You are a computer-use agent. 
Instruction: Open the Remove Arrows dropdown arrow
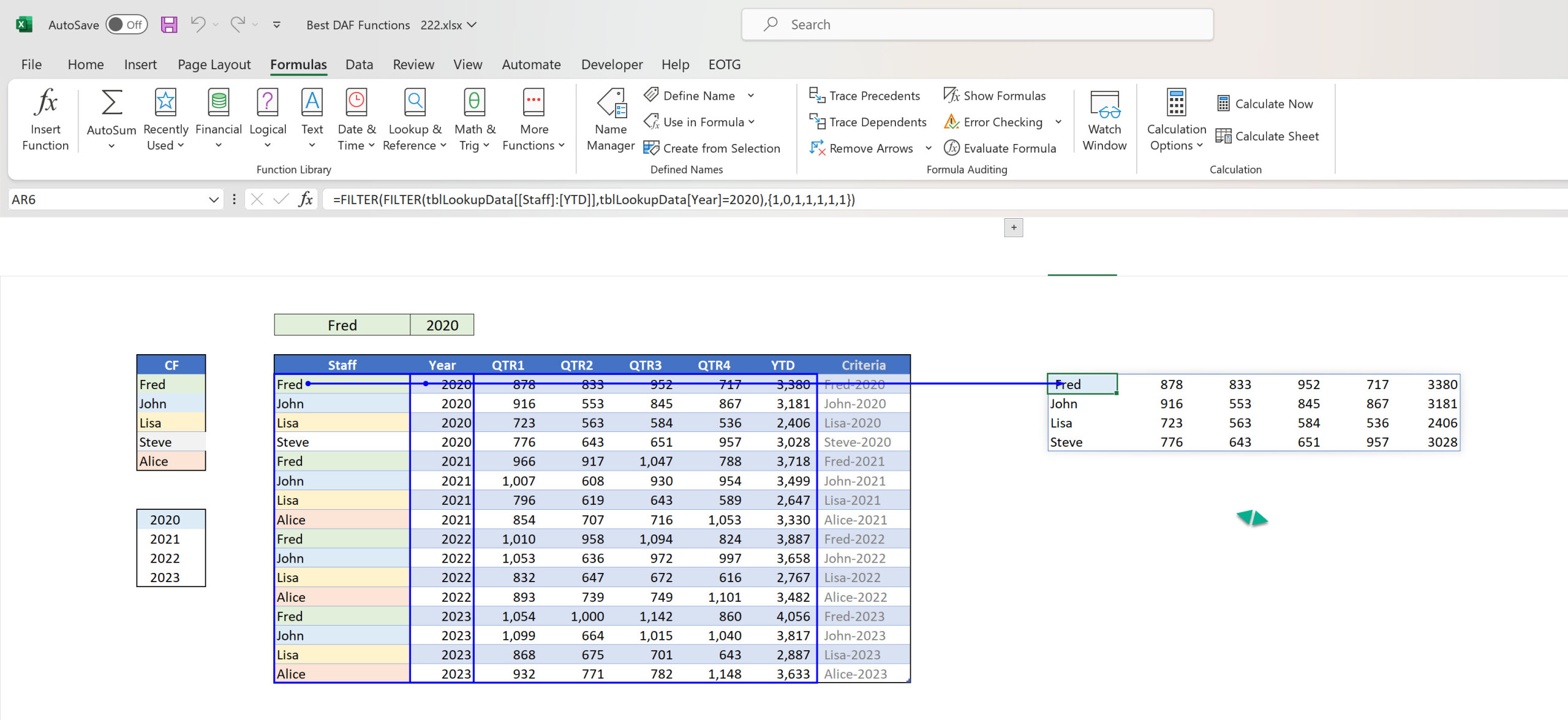tap(929, 148)
